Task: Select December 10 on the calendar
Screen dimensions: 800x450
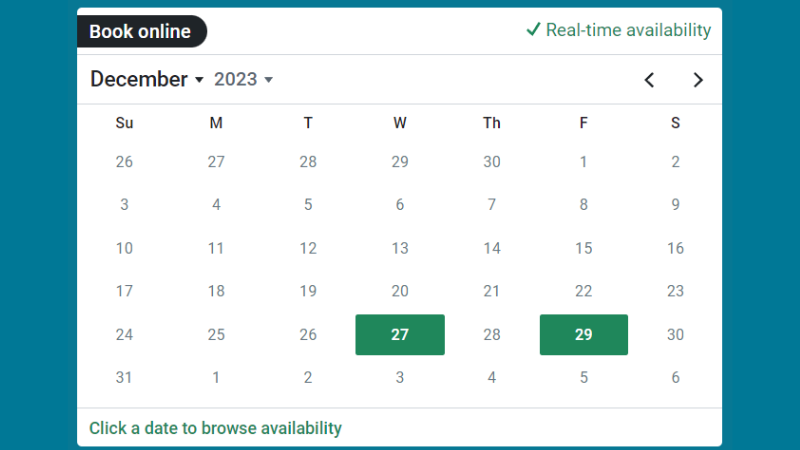Action: pos(124,248)
